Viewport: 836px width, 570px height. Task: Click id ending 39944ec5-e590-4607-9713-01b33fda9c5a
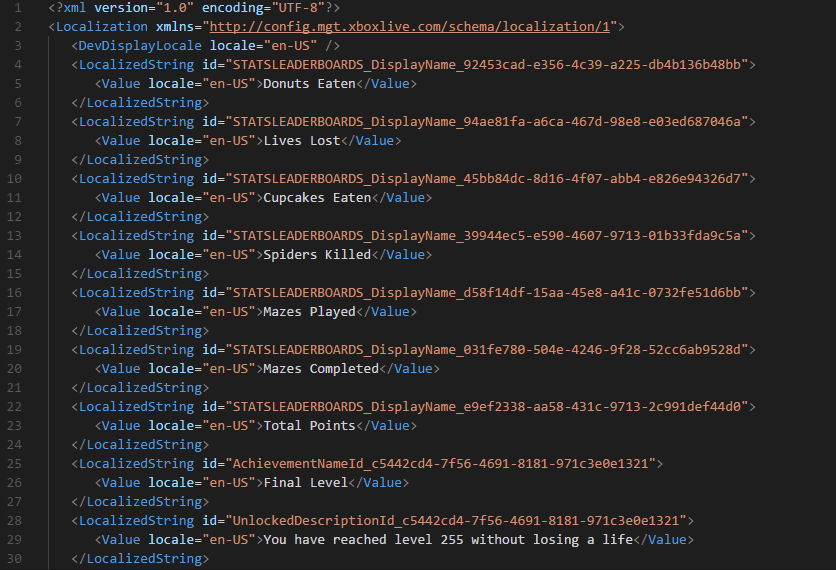coord(487,236)
